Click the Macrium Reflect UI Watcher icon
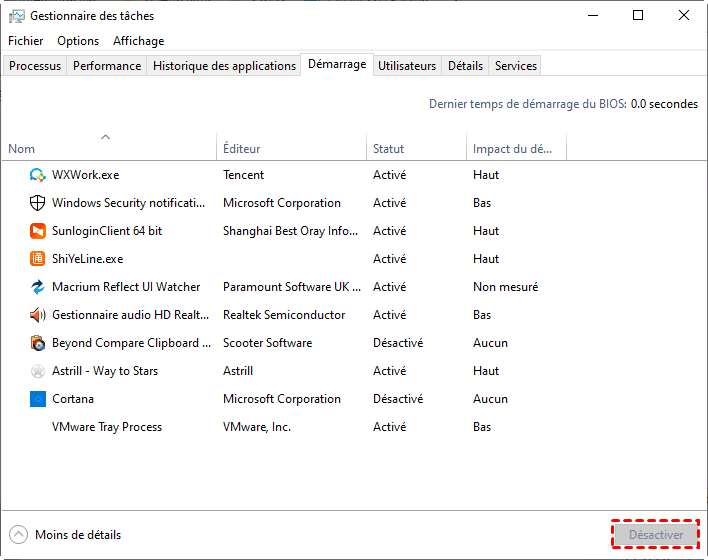The image size is (708, 560). coord(37,287)
